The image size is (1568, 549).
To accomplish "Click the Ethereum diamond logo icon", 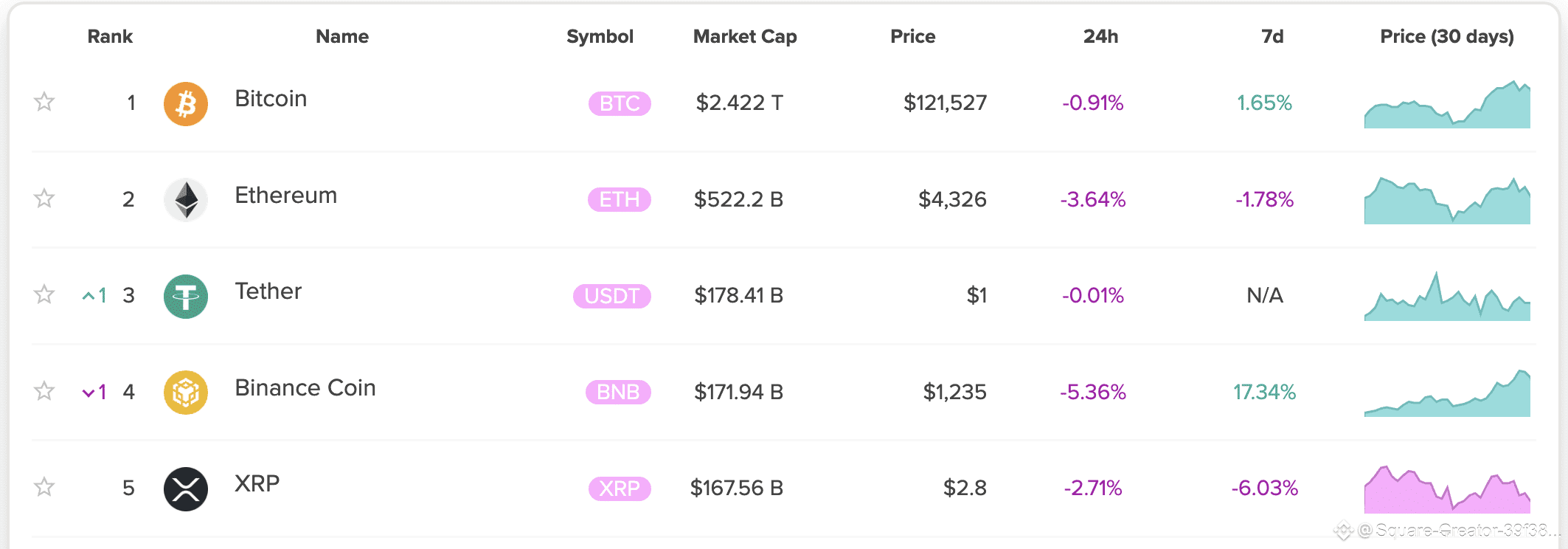I will 185,199.
